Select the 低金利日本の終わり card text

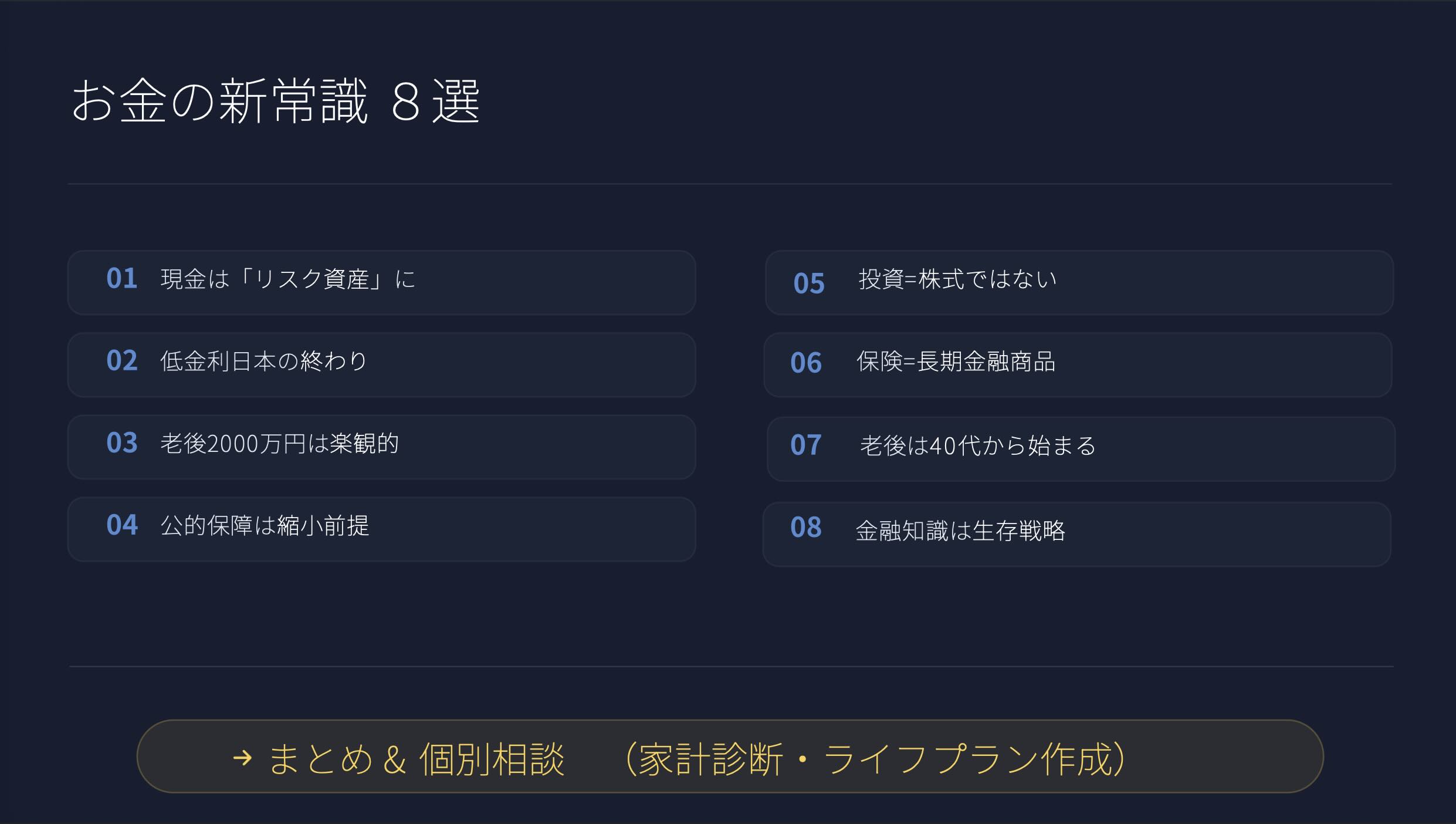coord(263,362)
